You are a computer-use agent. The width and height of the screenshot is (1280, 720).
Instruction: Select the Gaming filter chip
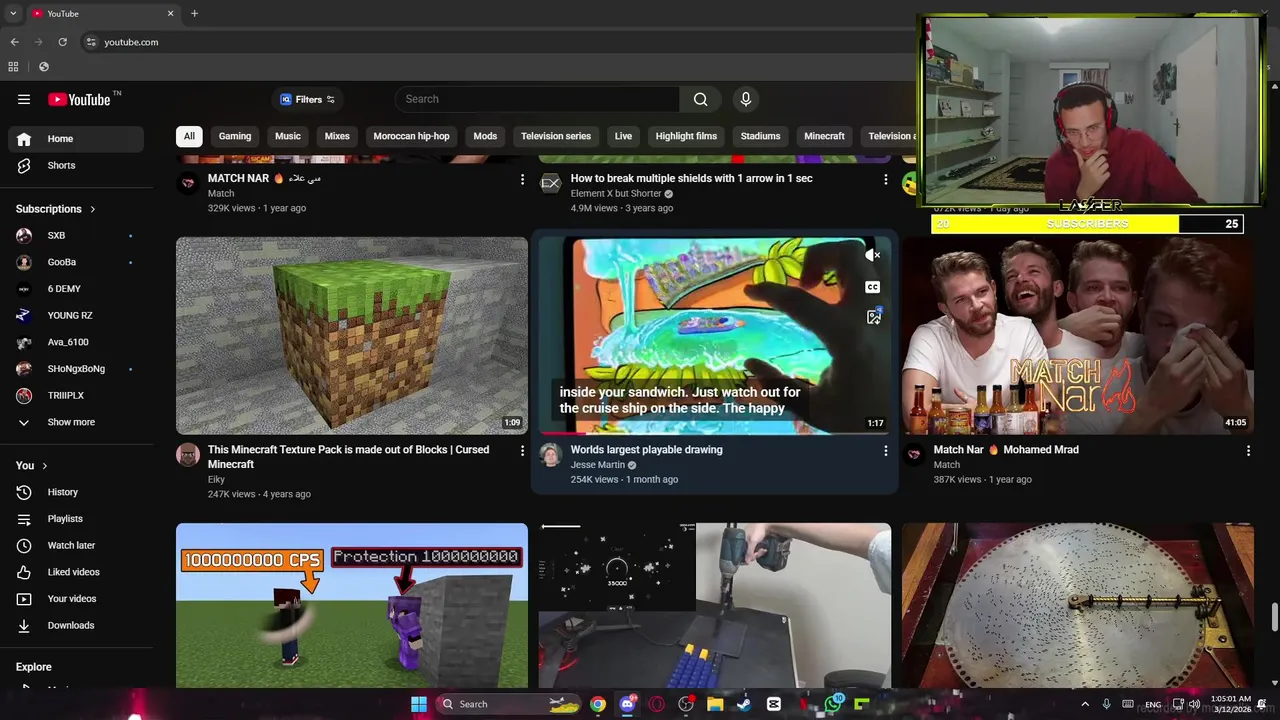tap(235, 136)
